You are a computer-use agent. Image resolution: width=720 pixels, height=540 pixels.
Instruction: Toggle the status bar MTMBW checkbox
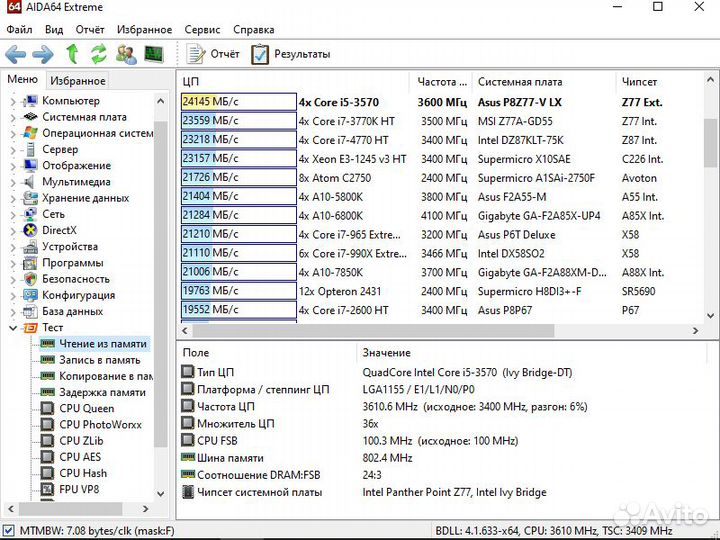pyautogui.click(x=9, y=531)
